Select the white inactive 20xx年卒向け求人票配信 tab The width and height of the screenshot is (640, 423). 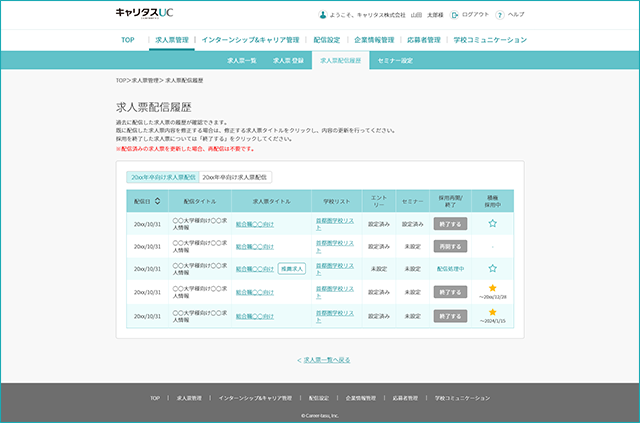tap(235, 177)
